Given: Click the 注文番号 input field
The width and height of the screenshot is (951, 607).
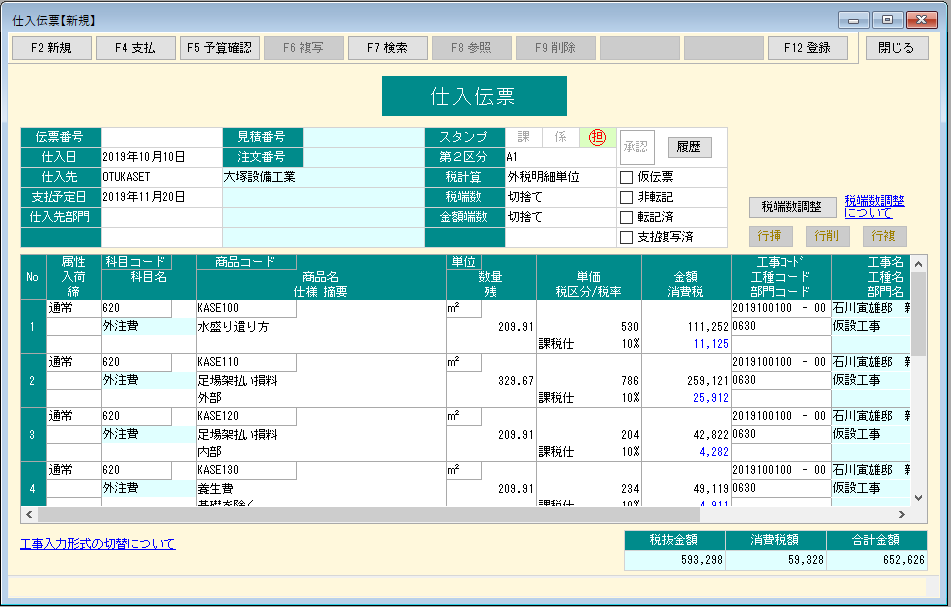Looking at the screenshot, I should 363,157.
